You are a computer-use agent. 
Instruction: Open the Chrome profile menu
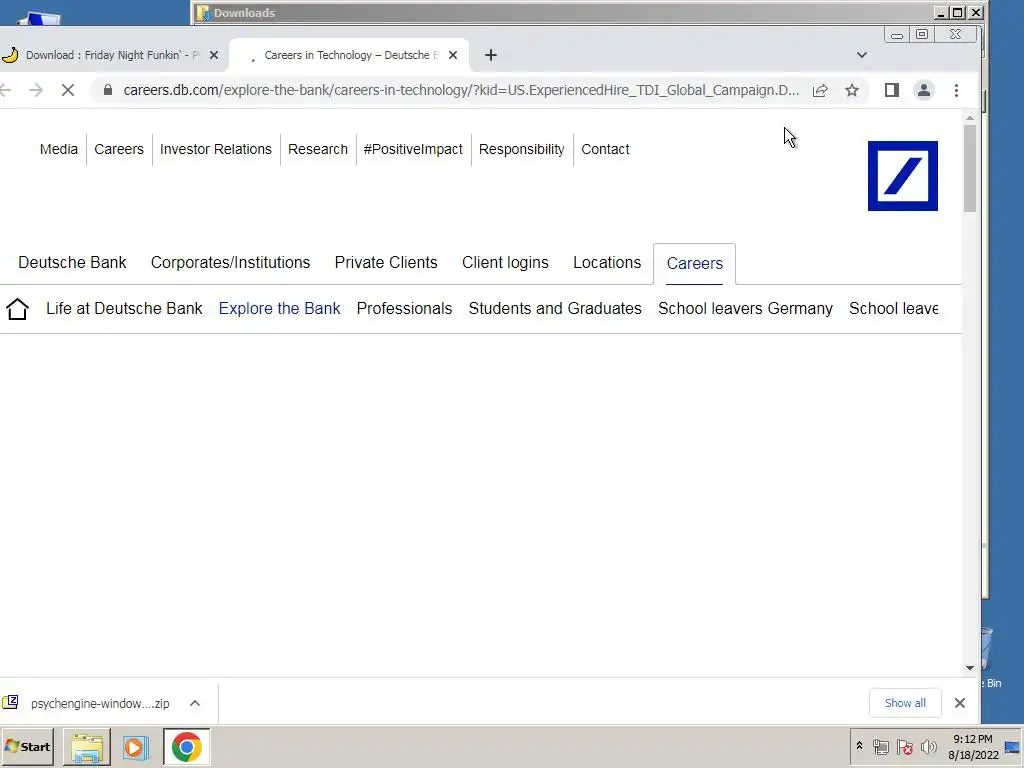(923, 90)
